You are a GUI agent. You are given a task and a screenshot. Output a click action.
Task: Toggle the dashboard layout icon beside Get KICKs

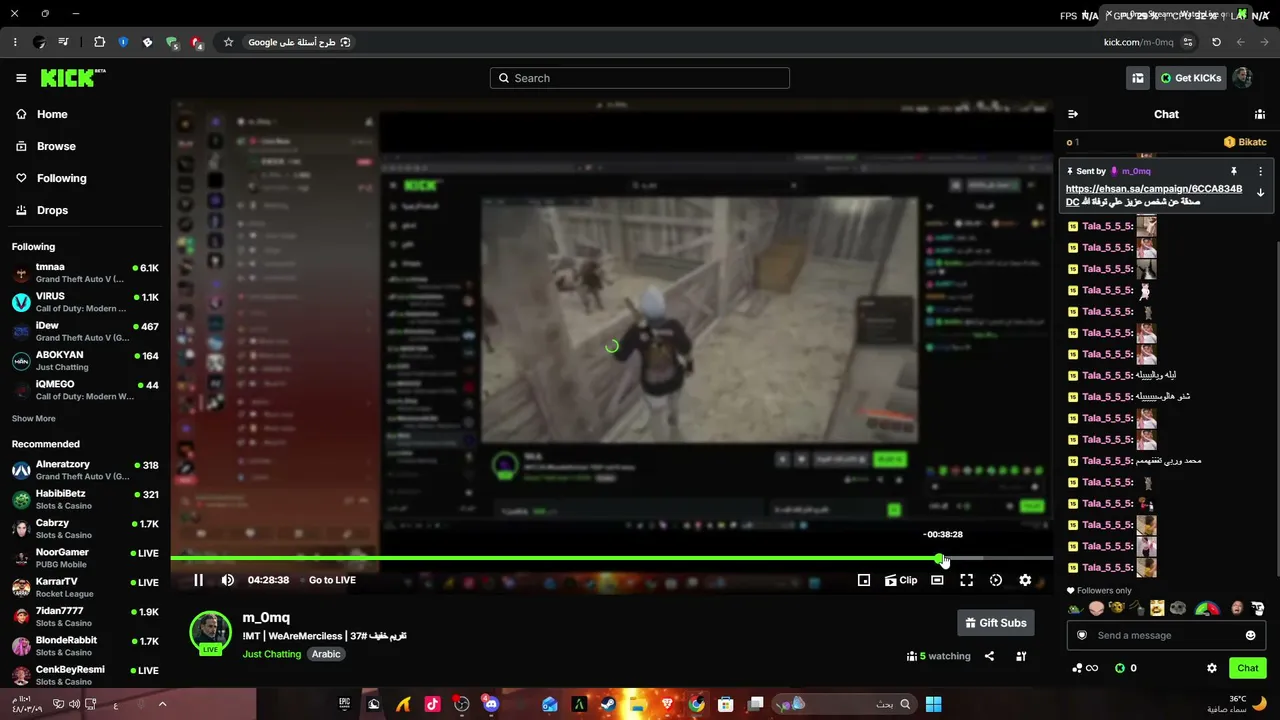click(1138, 78)
